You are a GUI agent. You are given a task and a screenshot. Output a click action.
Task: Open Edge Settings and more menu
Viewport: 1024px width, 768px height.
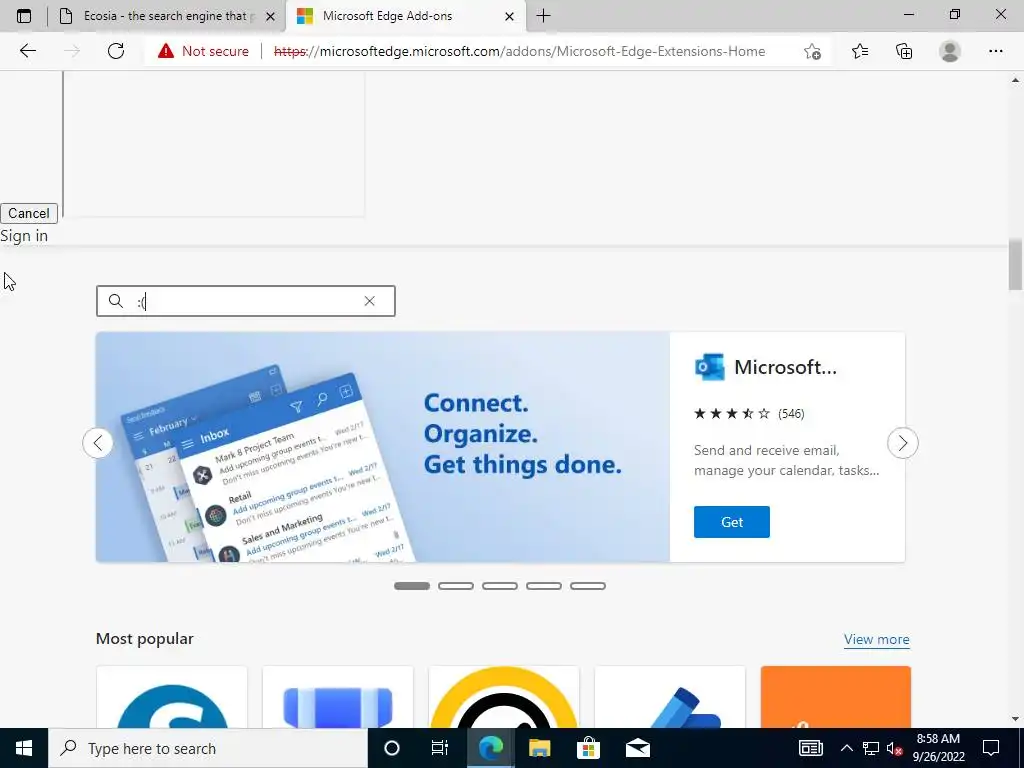(995, 51)
